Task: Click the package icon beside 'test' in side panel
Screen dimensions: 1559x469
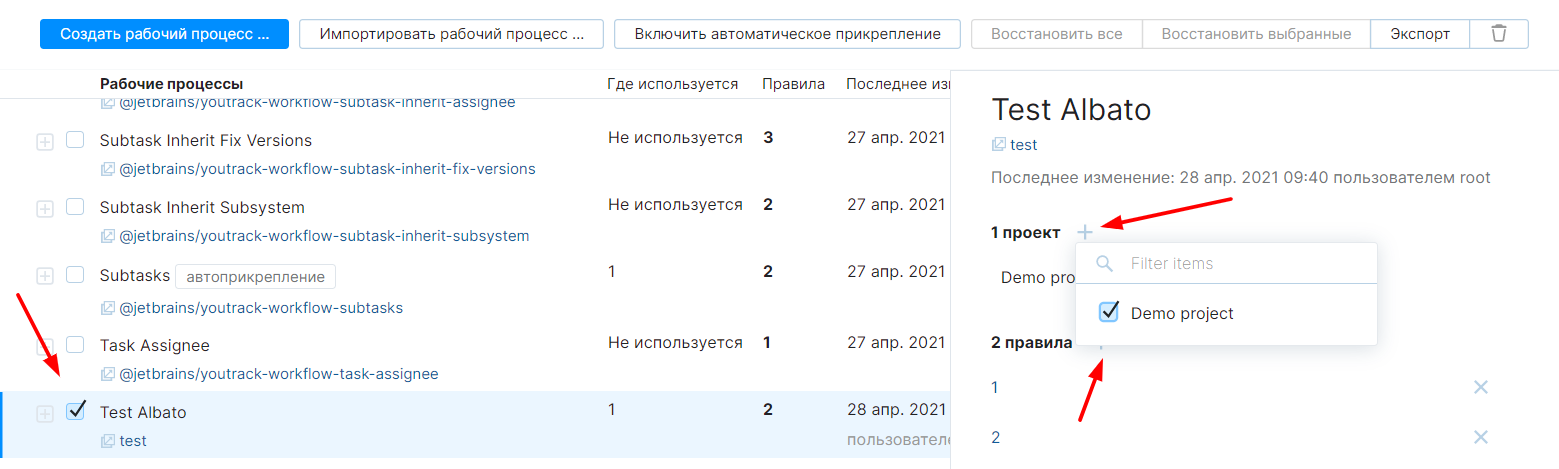Action: tap(998, 145)
